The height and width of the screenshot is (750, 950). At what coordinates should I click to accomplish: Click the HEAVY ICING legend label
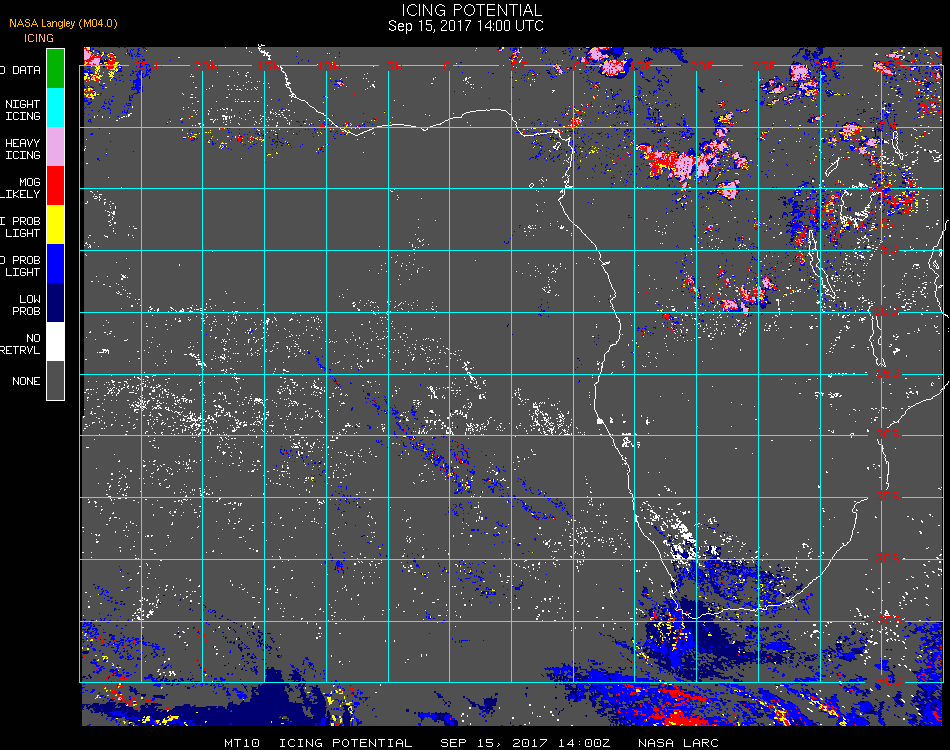(22, 149)
